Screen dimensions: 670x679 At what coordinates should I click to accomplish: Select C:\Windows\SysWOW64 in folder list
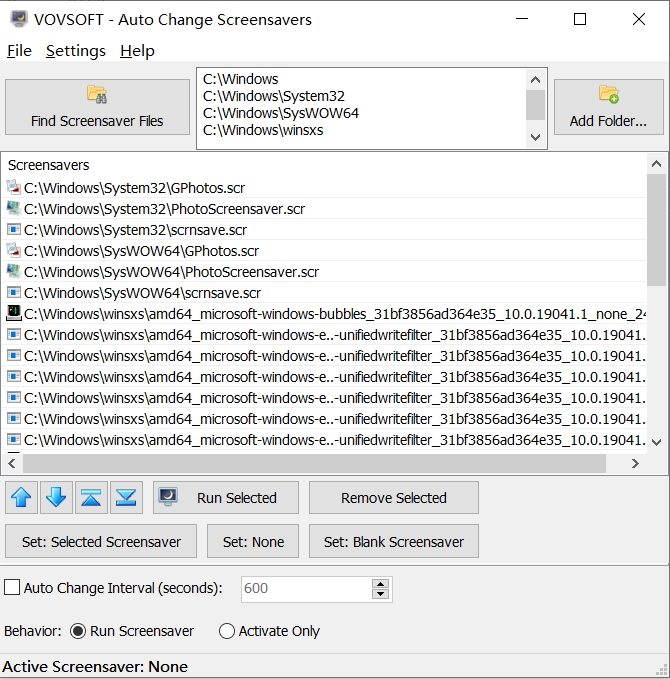pos(281,113)
